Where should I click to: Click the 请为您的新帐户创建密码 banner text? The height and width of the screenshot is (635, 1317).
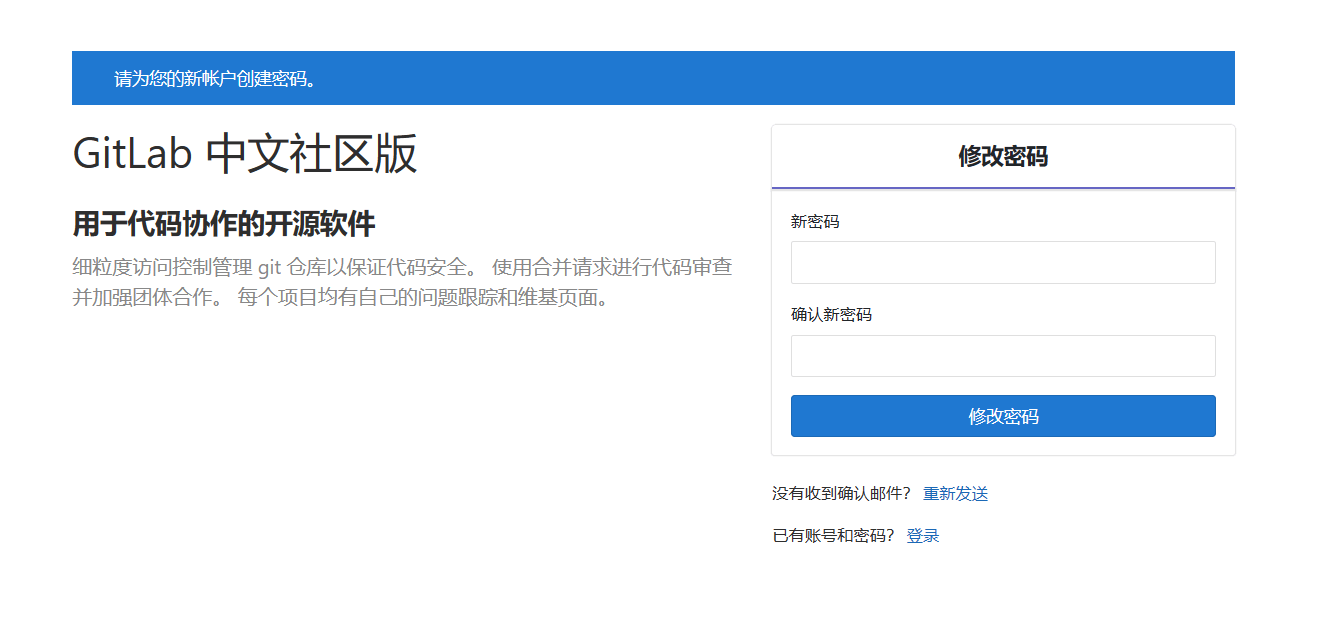tap(216, 79)
